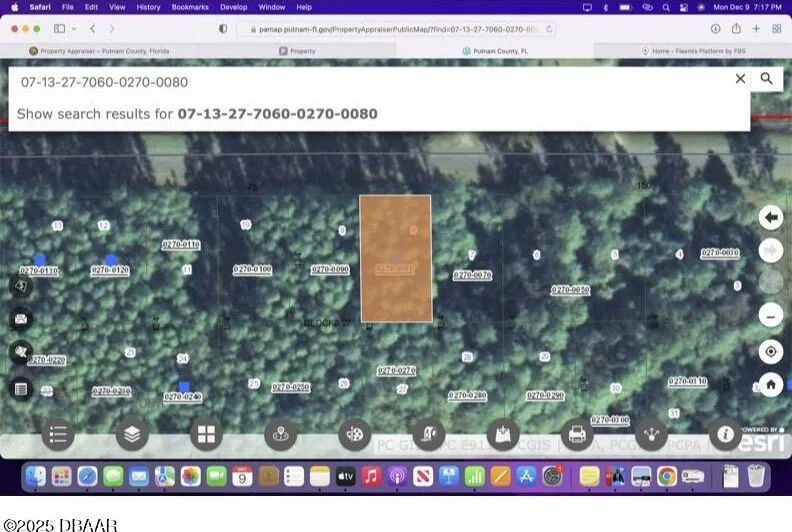Viewport: 792px width, 532px height.
Task: Clear the parcel search text
Action: 740,79
